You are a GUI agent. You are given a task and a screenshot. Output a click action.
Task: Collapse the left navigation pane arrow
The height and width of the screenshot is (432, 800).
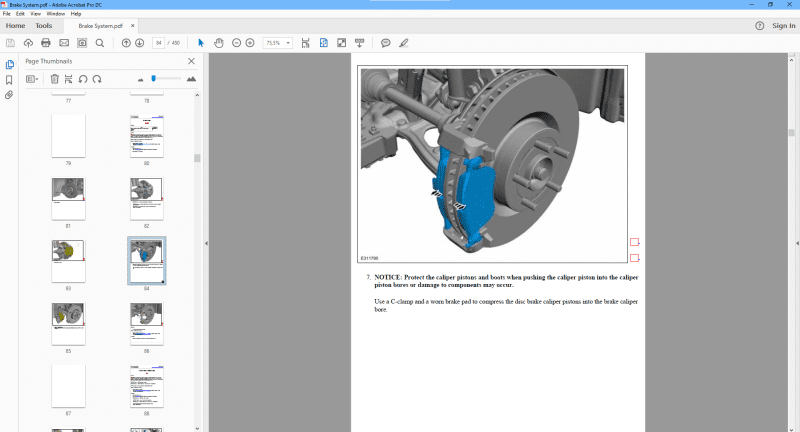click(206, 243)
